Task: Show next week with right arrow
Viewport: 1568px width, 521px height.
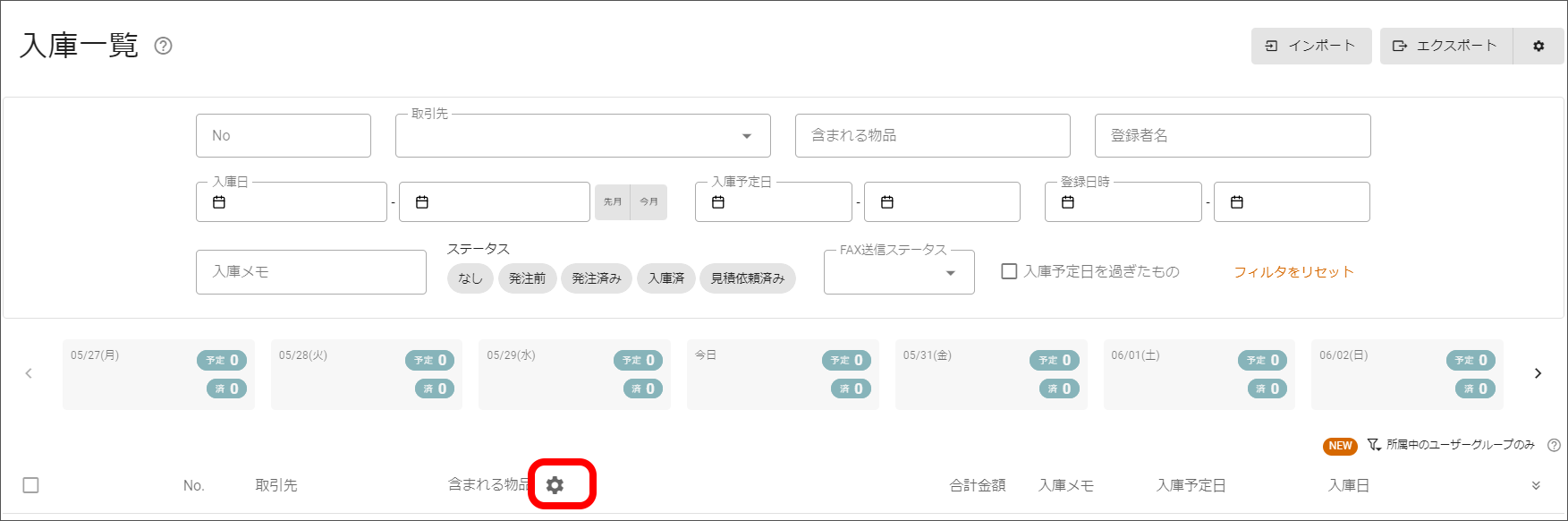Action: [1538, 373]
